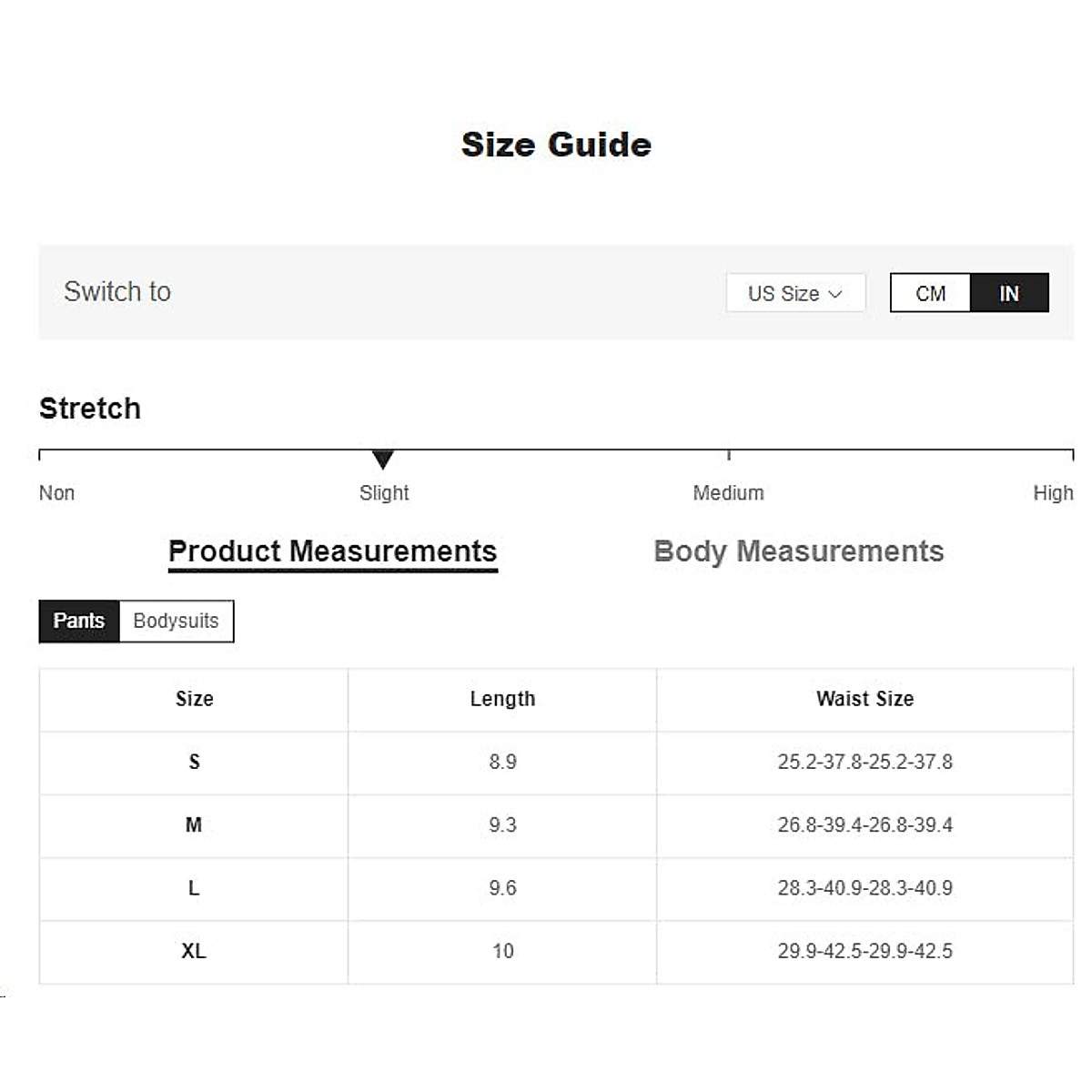Select the Pants category button
This screenshot has width=1092, height=1092.
pos(79,621)
